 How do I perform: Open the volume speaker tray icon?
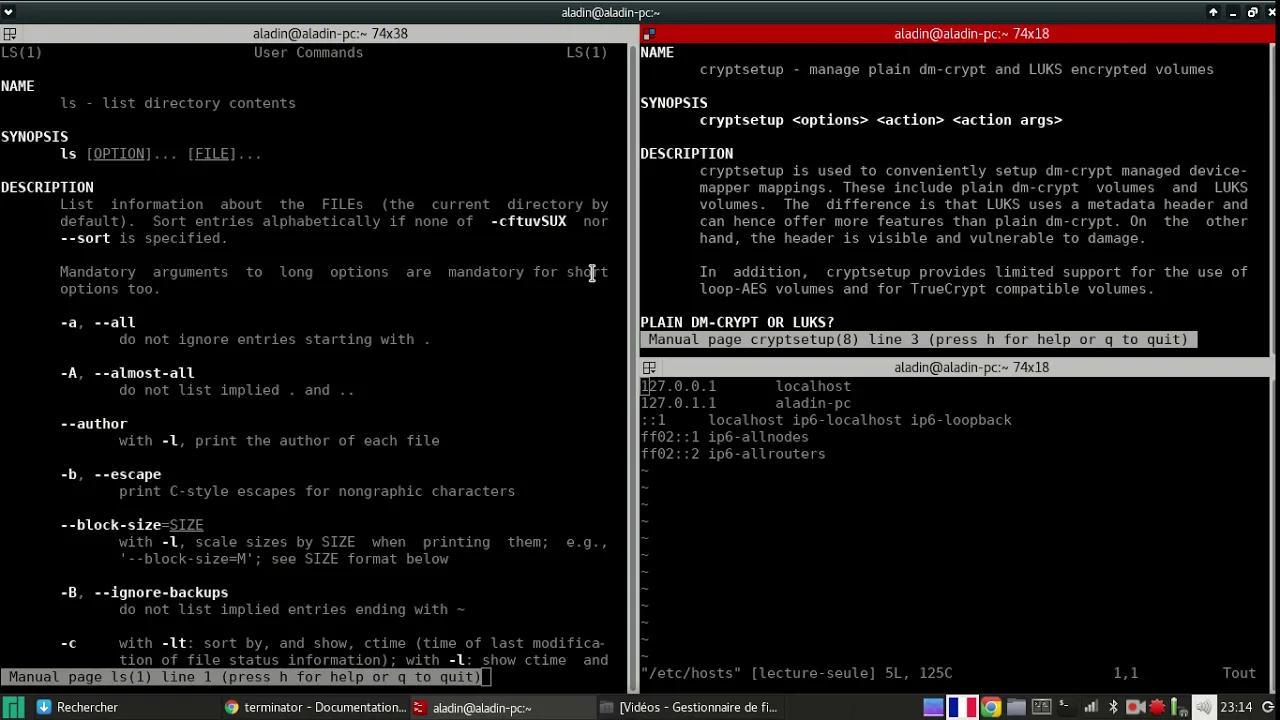point(1203,707)
